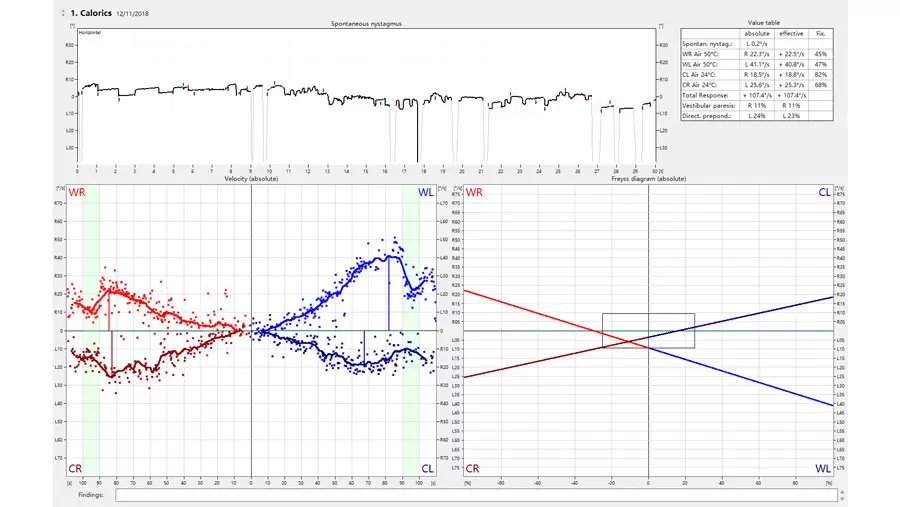Click the Direct. prepond. row label
The height and width of the screenshot is (507, 900).
(708, 116)
